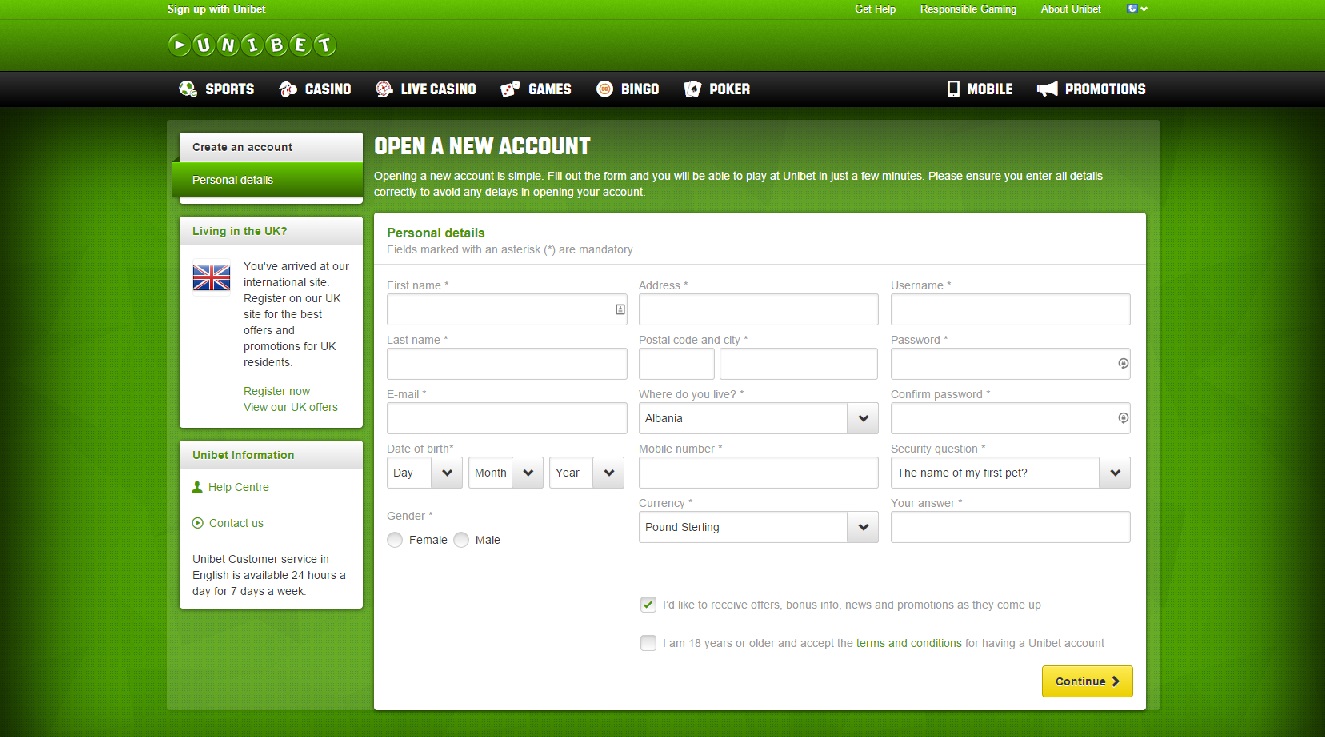Click the About Unibet link
Screen dimensions: 1325x737
click(1071, 9)
